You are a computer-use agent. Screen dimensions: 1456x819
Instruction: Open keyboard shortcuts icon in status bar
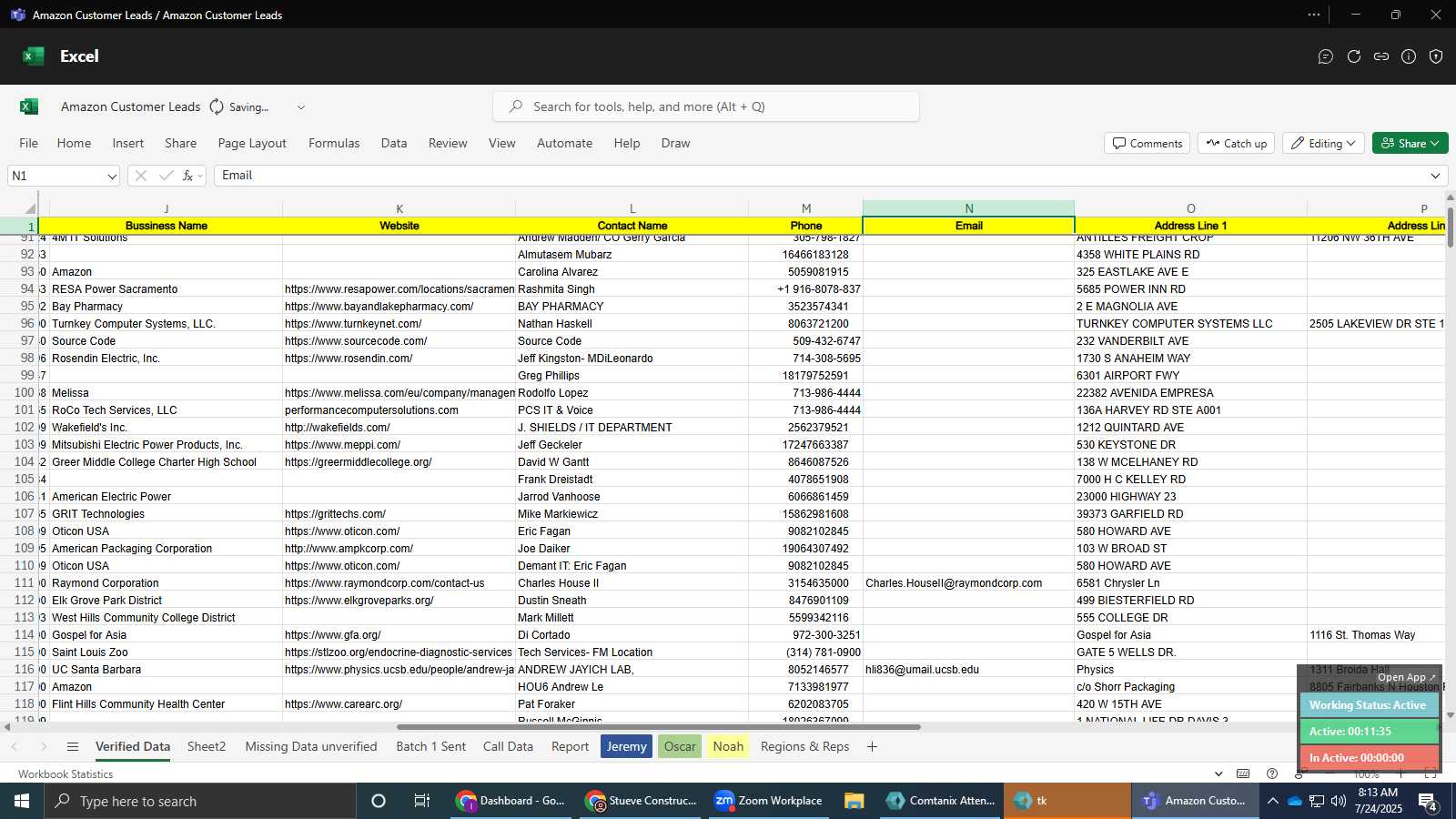coord(1243,773)
